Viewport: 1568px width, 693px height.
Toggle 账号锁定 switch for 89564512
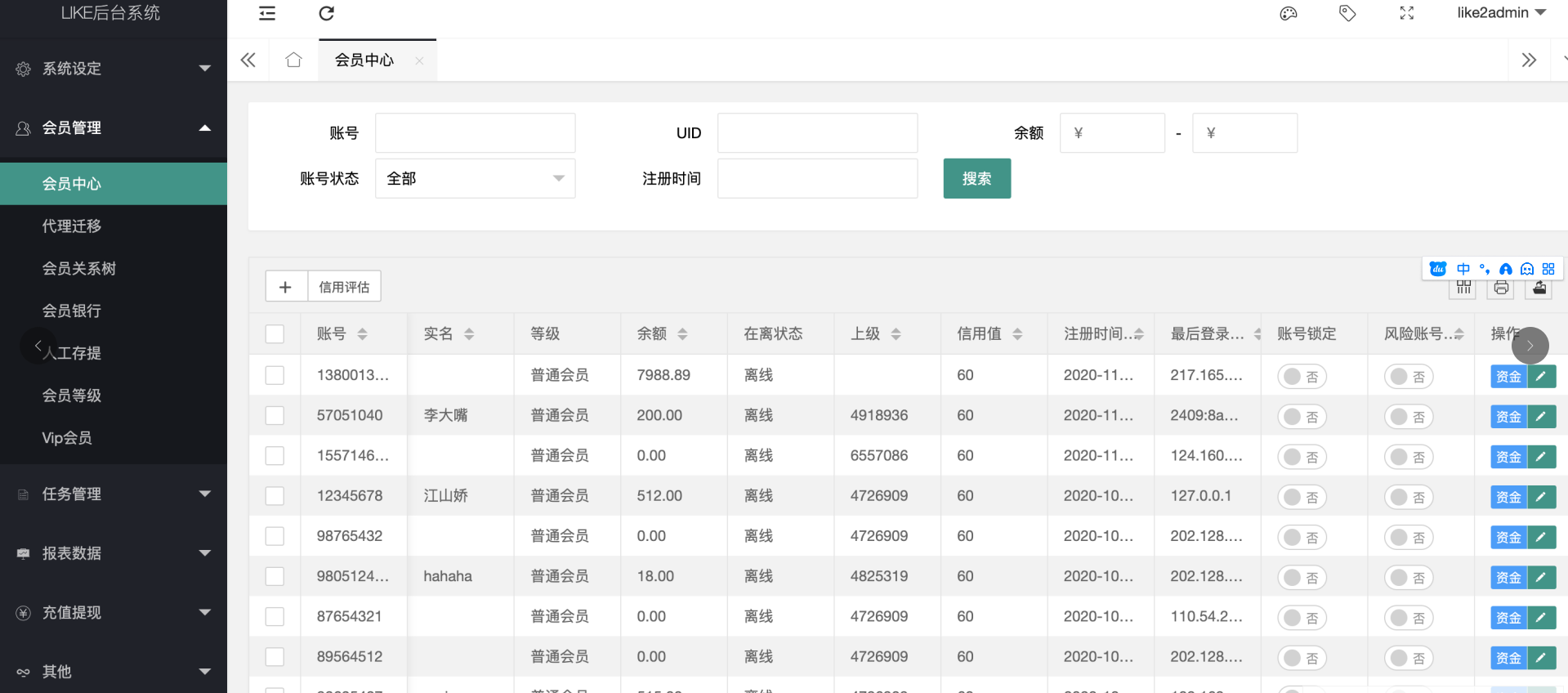(1302, 659)
